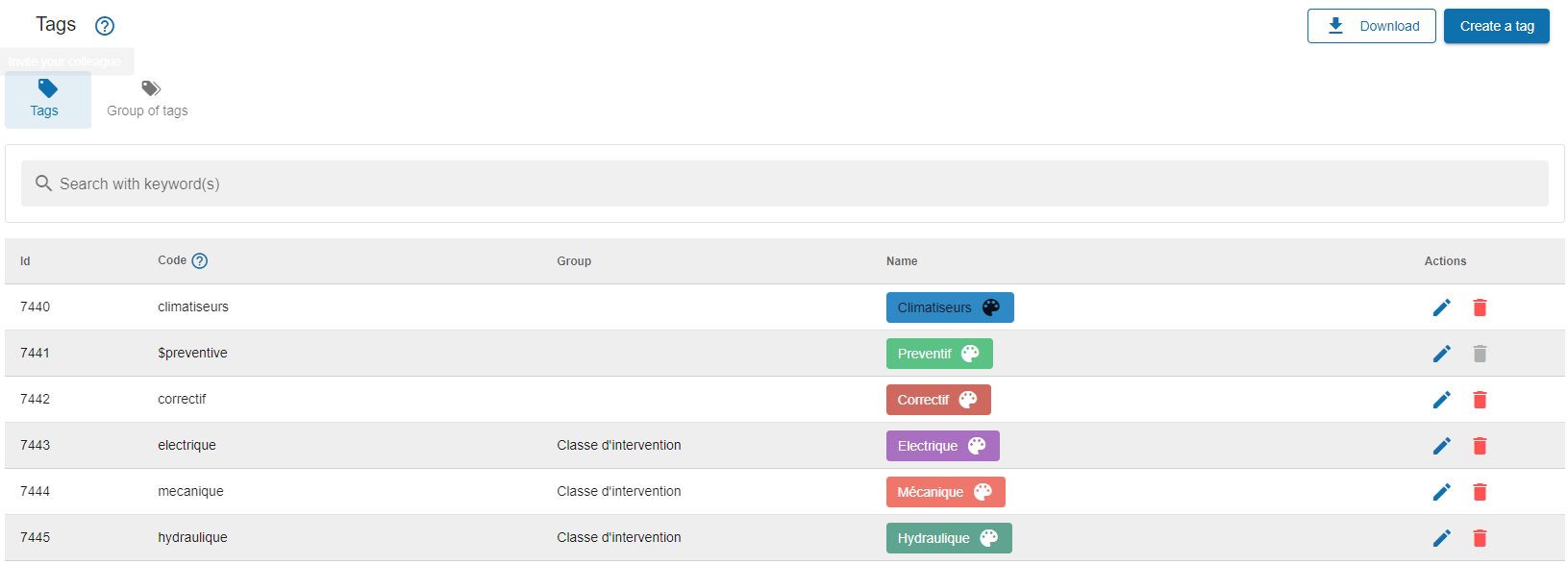Click the help icon beside Tags title
Viewport: 1568px width, 565px height.
coord(105,26)
